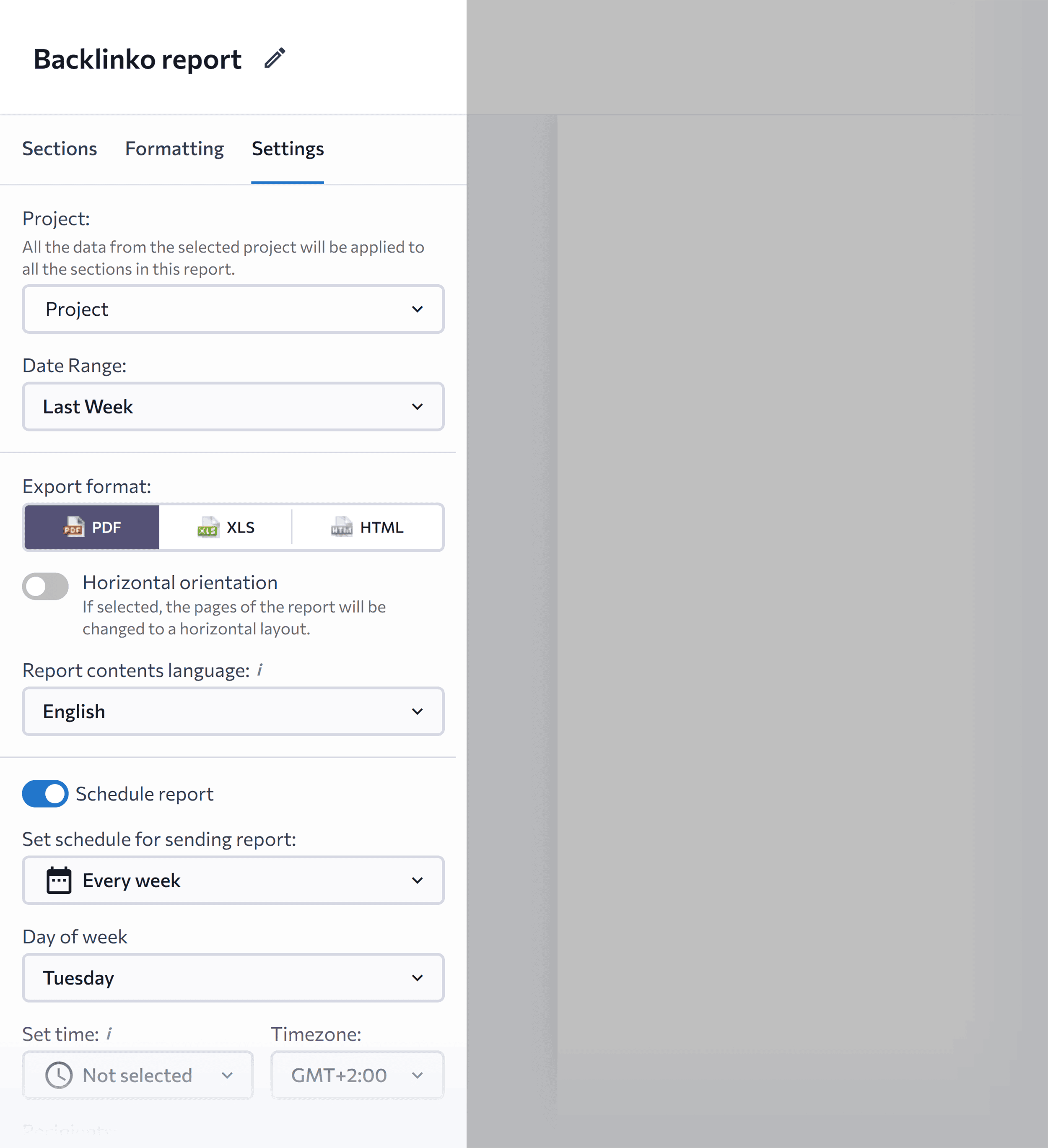Open the Date Range Last Week dropdown

pyautogui.click(x=233, y=406)
